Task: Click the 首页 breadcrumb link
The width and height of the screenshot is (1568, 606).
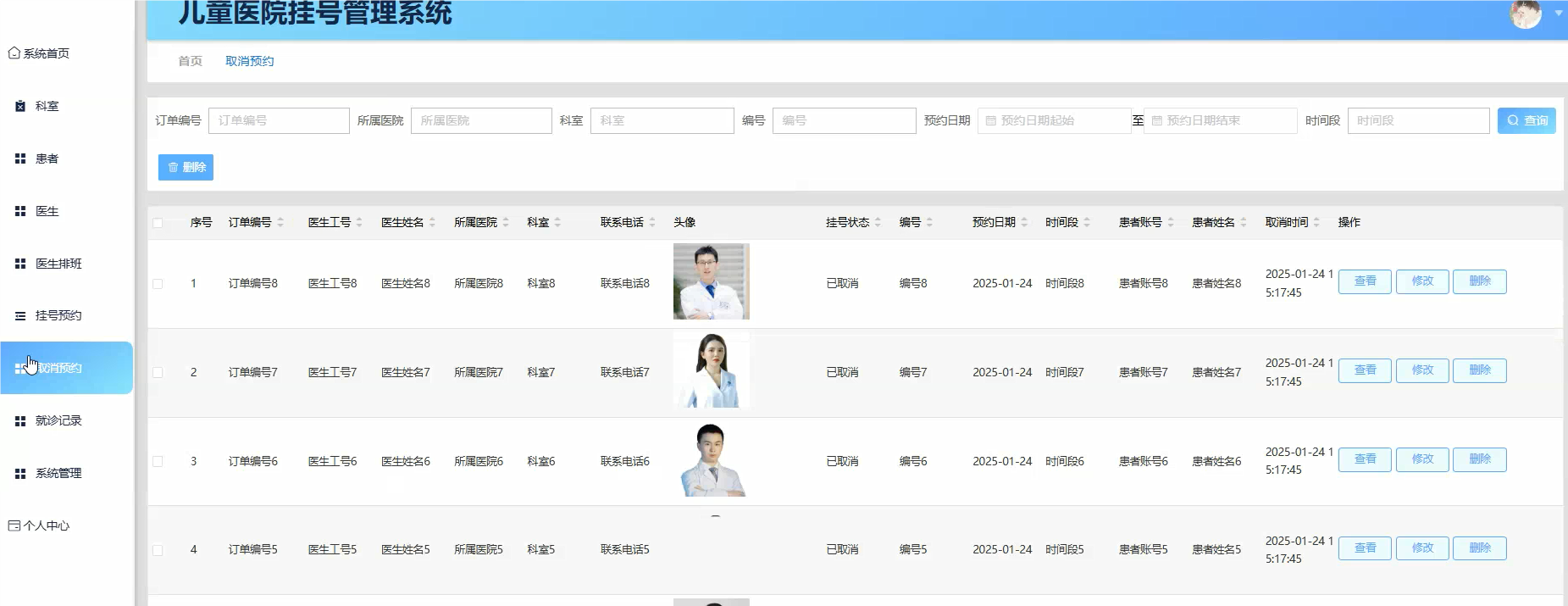Action: click(190, 61)
